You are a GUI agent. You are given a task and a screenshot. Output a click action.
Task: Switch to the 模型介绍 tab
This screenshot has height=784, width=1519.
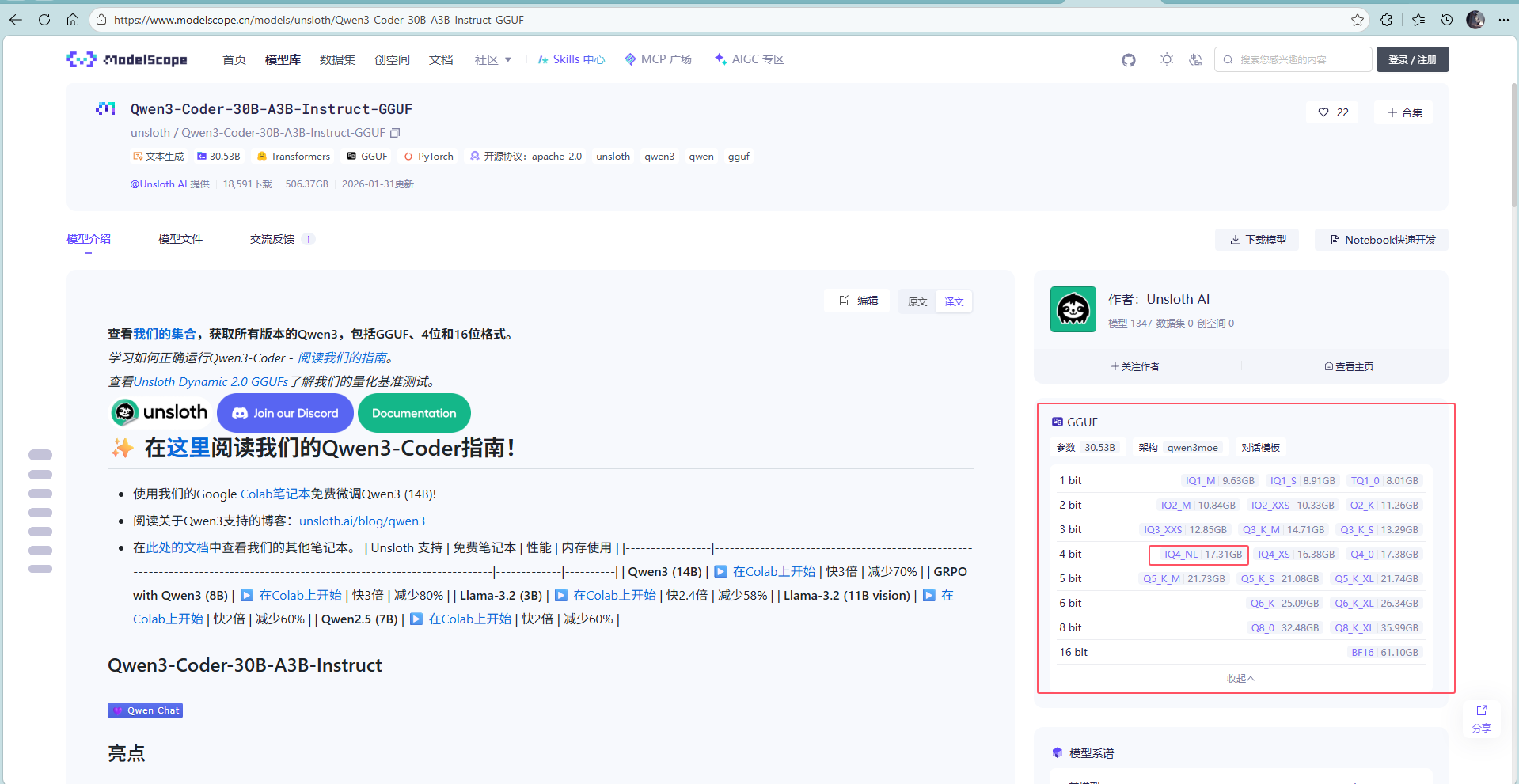pos(89,239)
